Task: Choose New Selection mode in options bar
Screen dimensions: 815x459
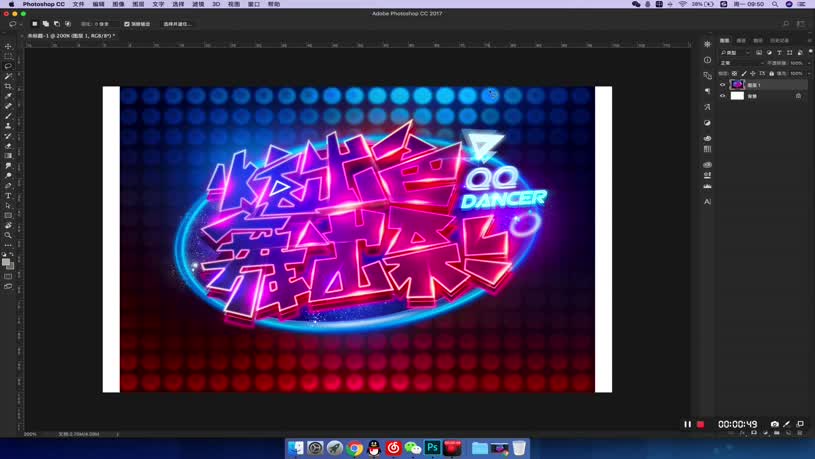Action: [x=35, y=24]
